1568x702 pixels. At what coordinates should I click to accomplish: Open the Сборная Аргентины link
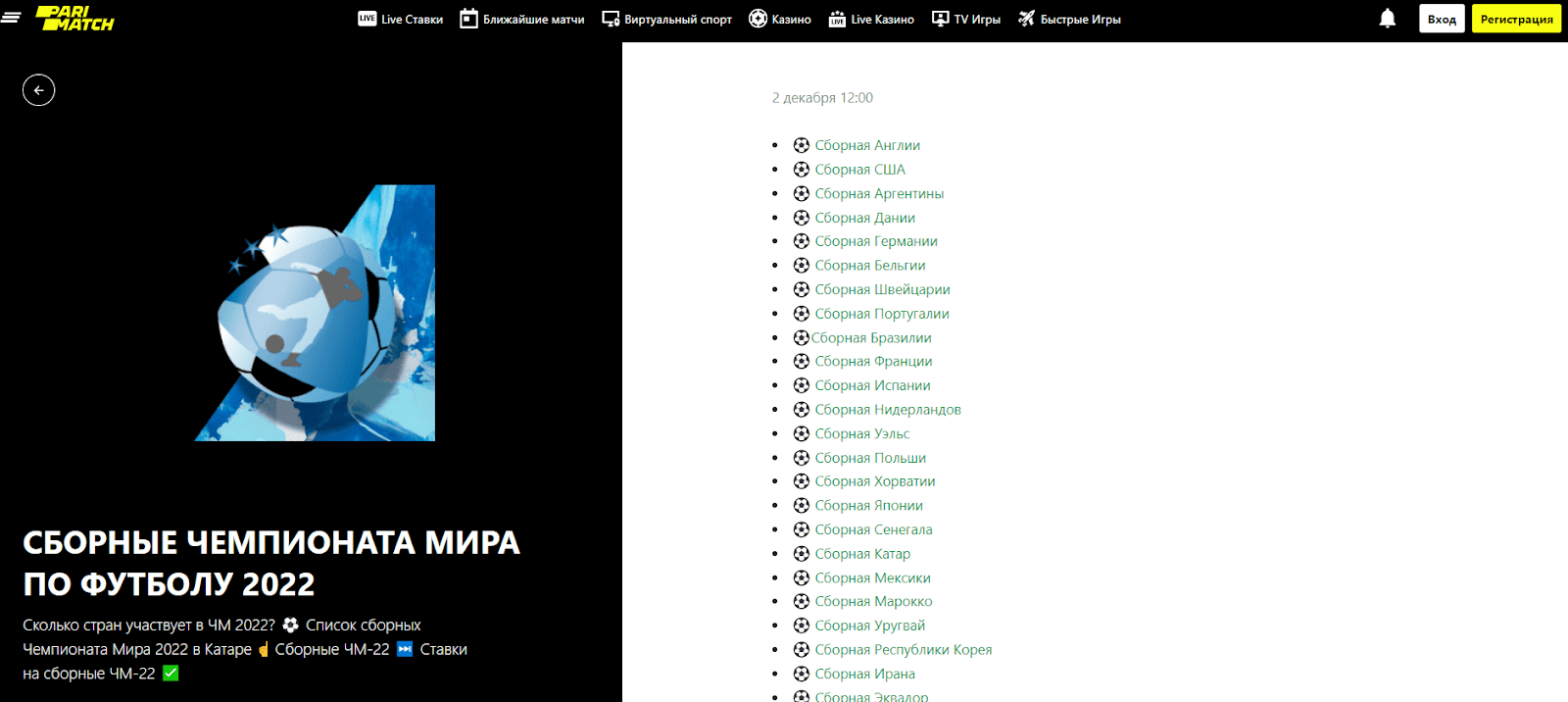tap(878, 194)
